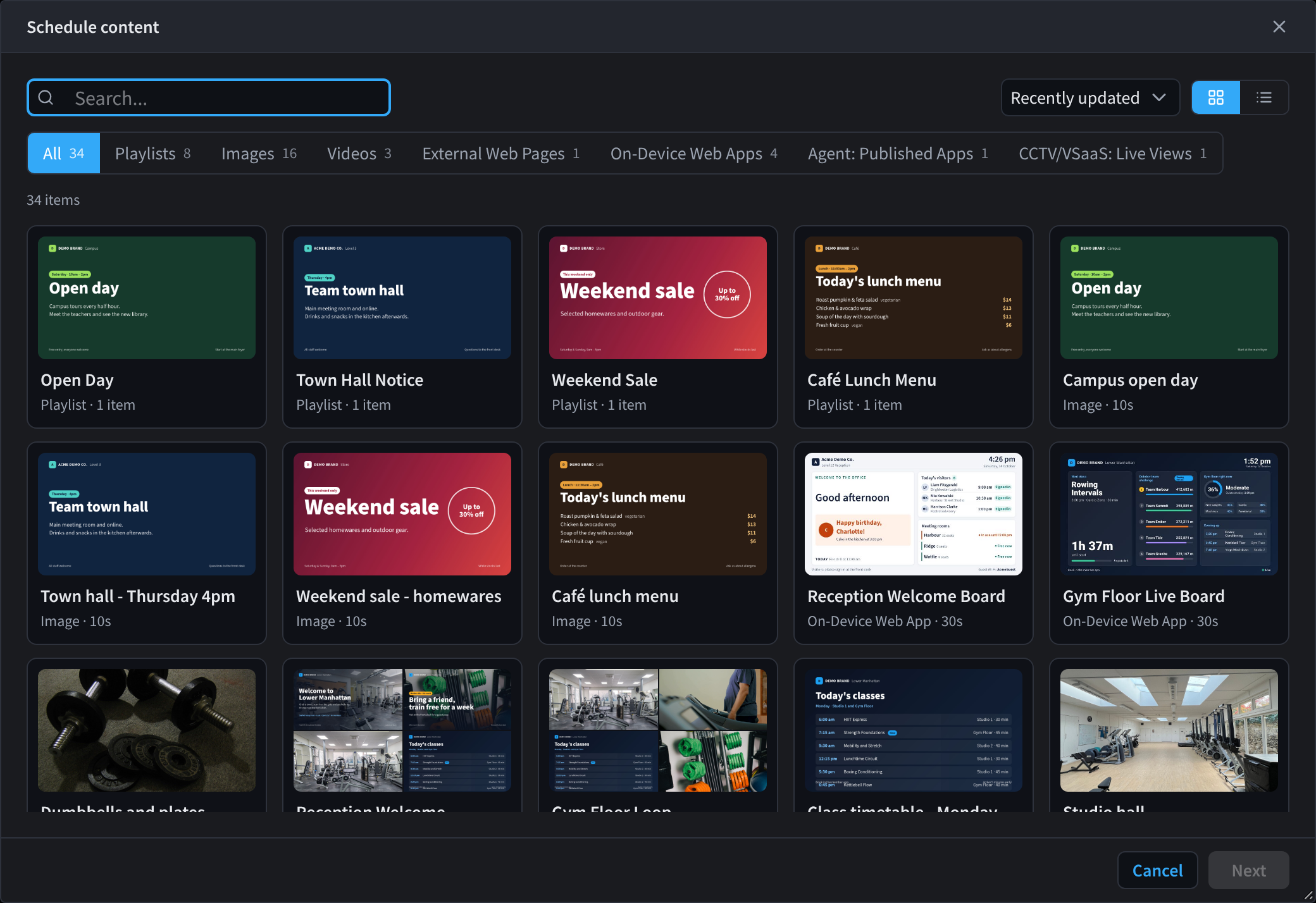The width and height of the screenshot is (1316, 903).
Task: Click the 34 items count label
Action: [53, 200]
